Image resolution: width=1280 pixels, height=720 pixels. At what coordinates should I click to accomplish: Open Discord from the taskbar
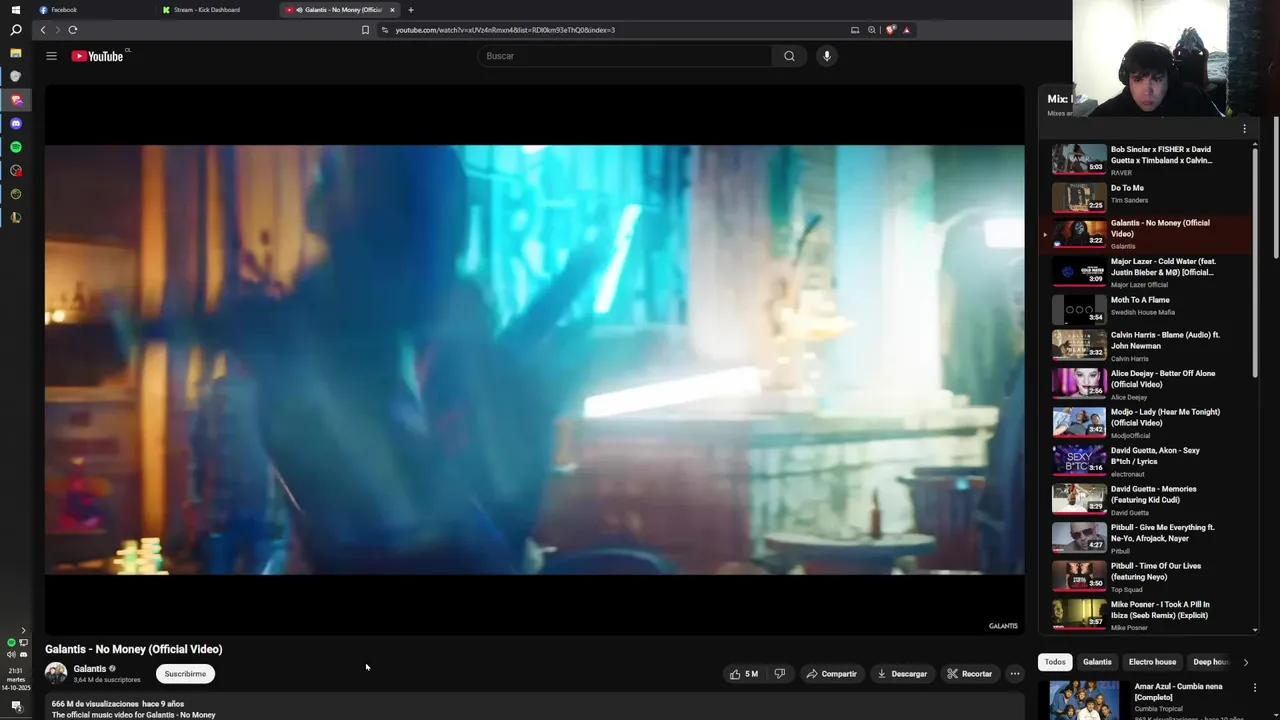pos(16,123)
